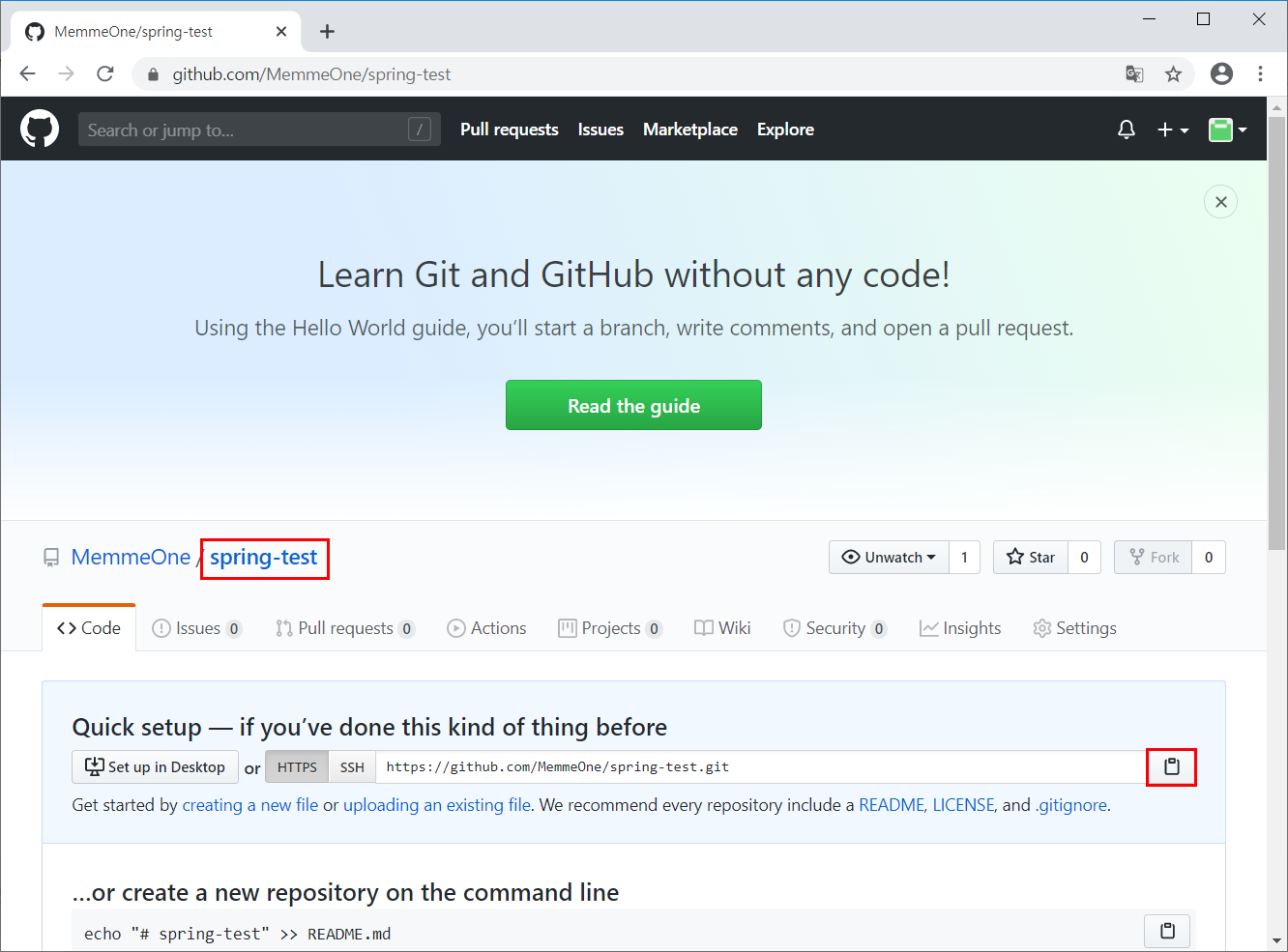
Task: Click the Read the guide button
Action: pyautogui.click(x=633, y=405)
